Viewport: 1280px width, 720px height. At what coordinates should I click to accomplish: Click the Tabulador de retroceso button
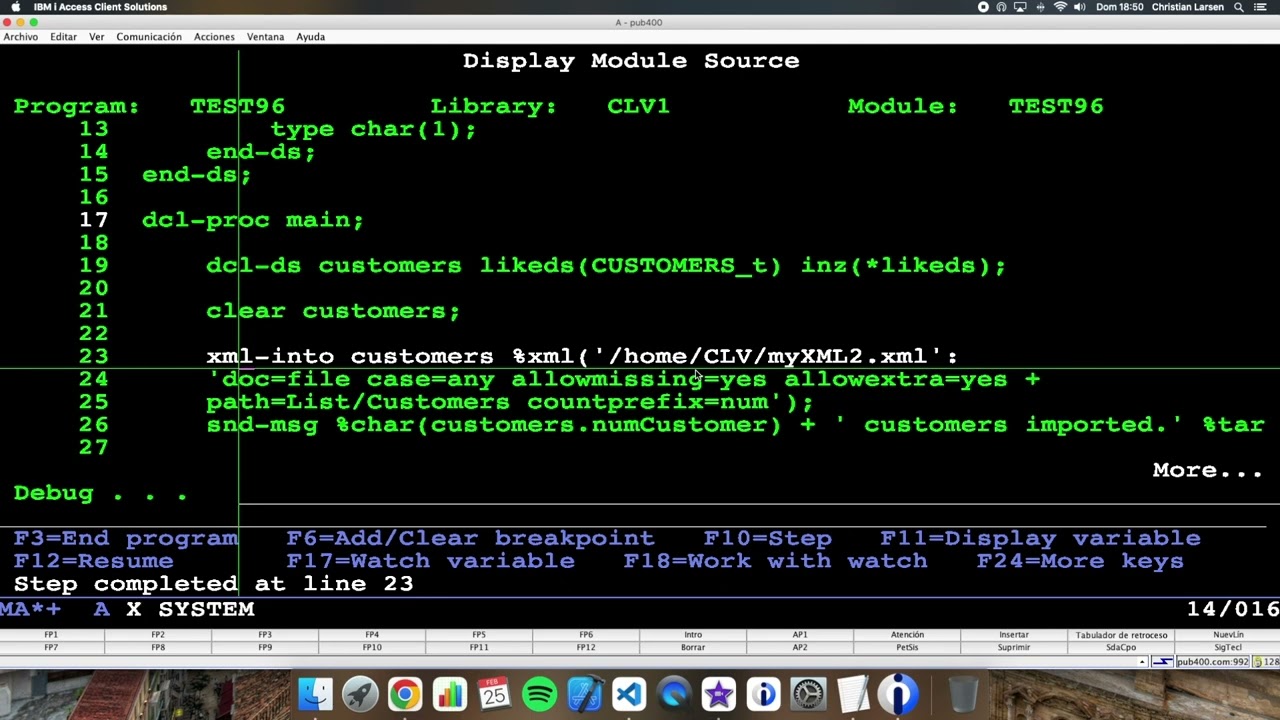pos(1121,634)
